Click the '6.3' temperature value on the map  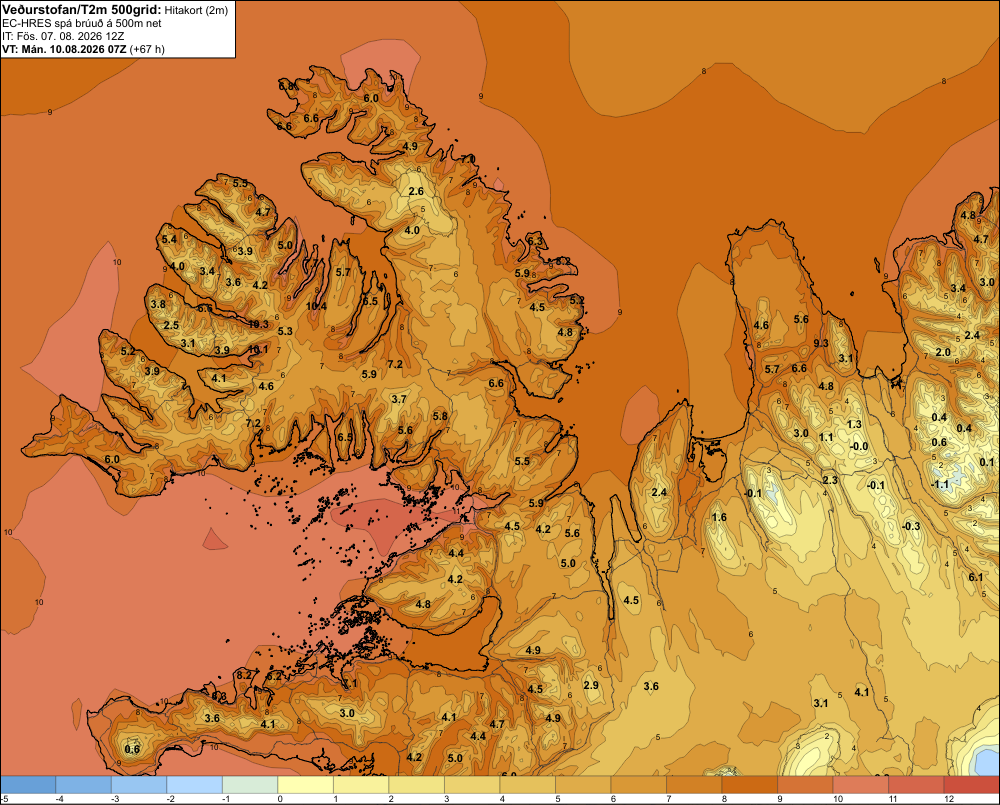535,241
